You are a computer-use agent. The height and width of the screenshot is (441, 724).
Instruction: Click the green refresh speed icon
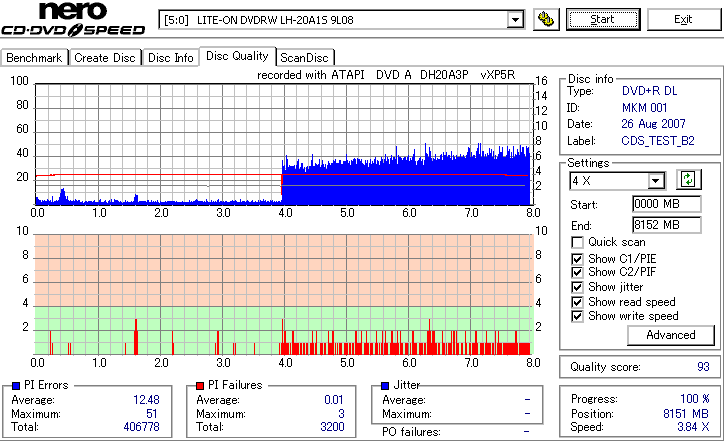(688, 179)
